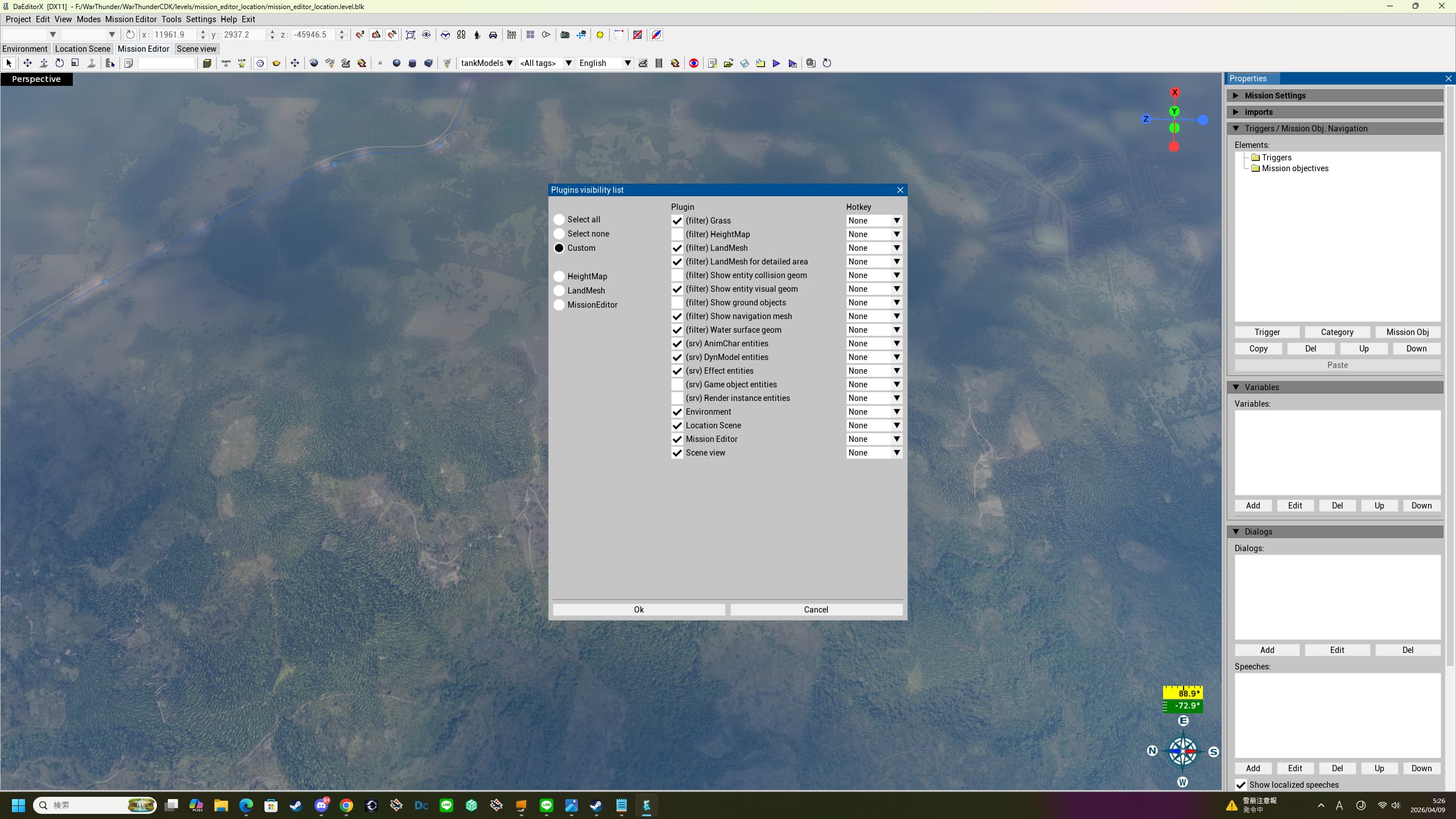
Task: Uncheck (srv) Effect entities plugin
Action: (x=677, y=371)
